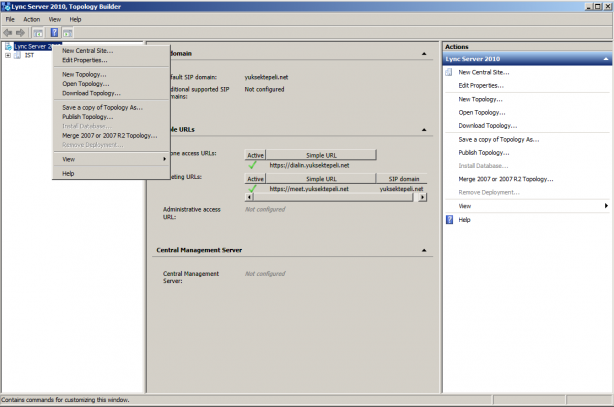Click the Back arrow toolbar icon
This screenshot has width=614, height=407.
[x=7, y=33]
